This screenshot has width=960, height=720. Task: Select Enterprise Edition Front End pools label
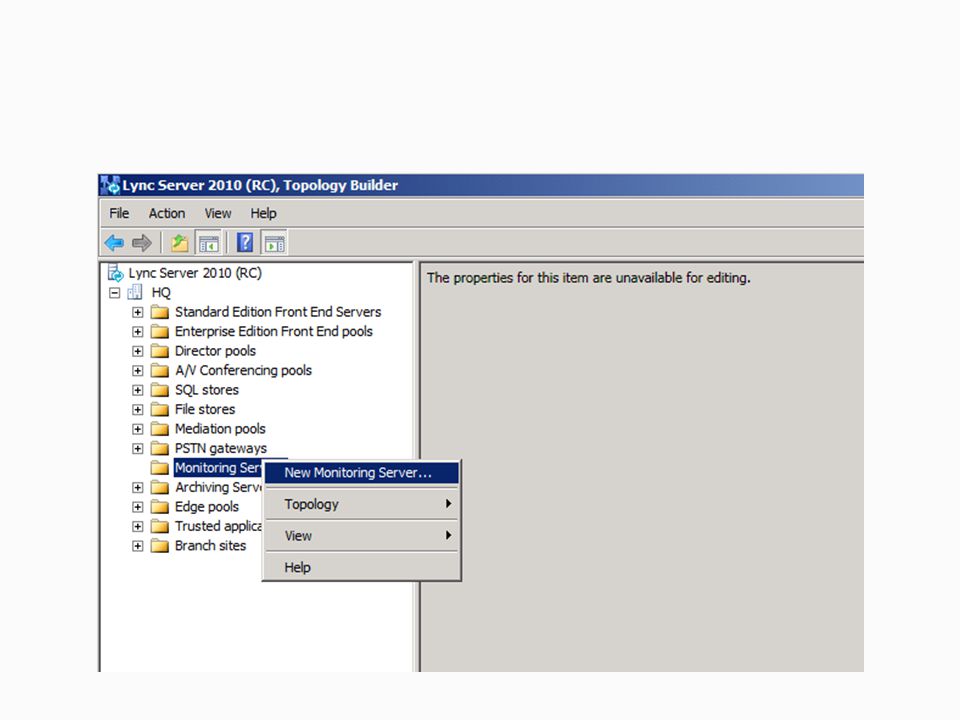[x=274, y=332]
